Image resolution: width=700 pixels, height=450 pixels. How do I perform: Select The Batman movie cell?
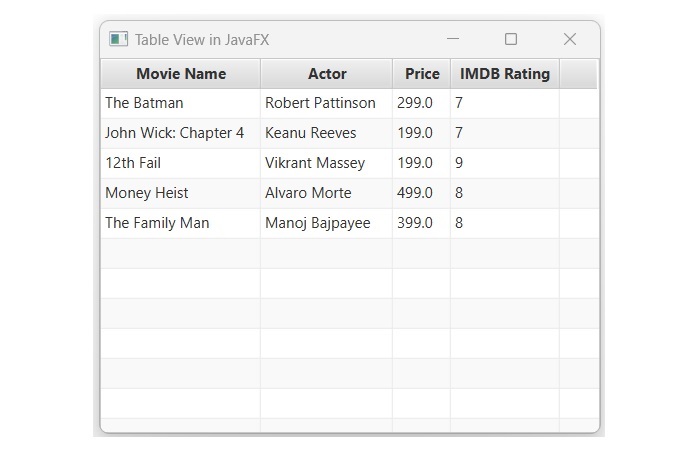coord(144,103)
